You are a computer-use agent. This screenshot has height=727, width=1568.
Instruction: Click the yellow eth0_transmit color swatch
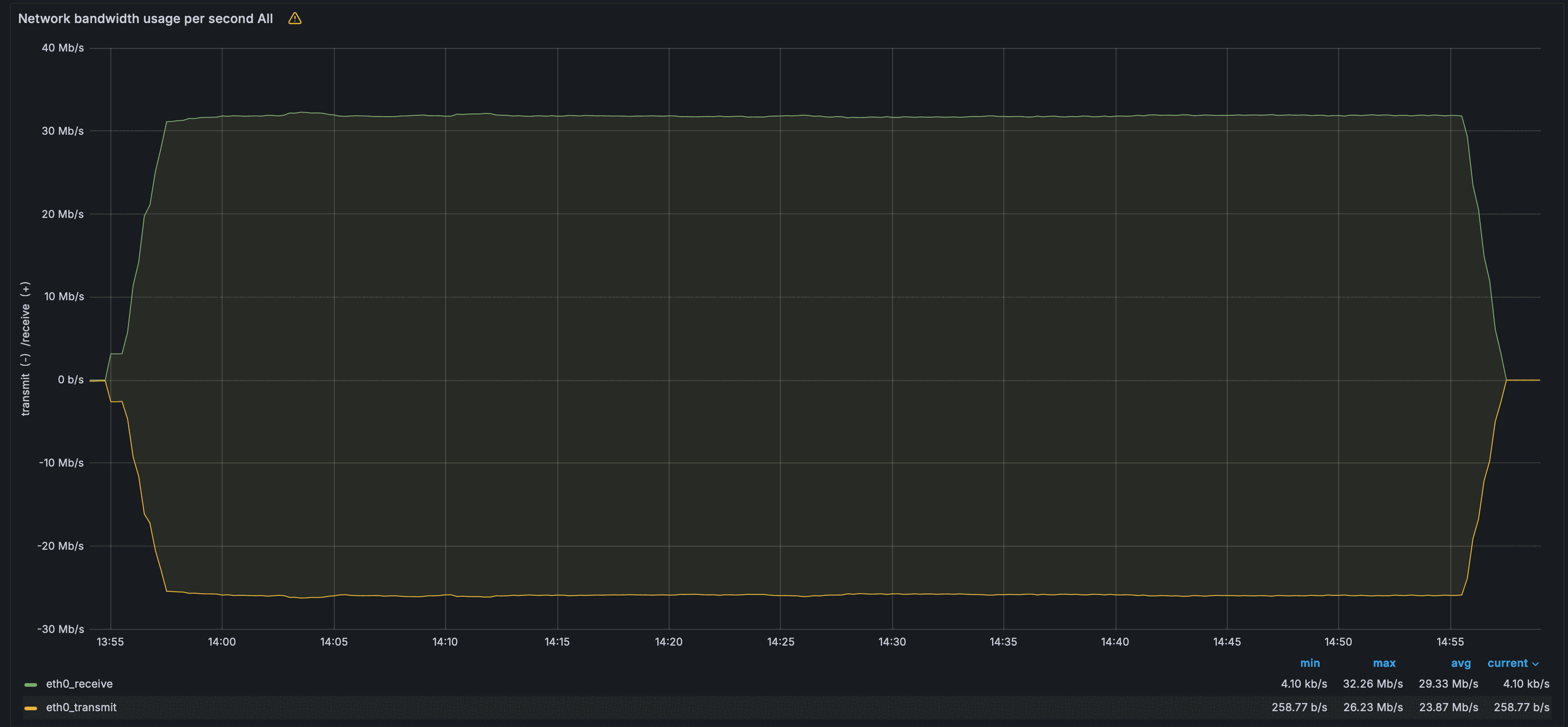point(30,708)
